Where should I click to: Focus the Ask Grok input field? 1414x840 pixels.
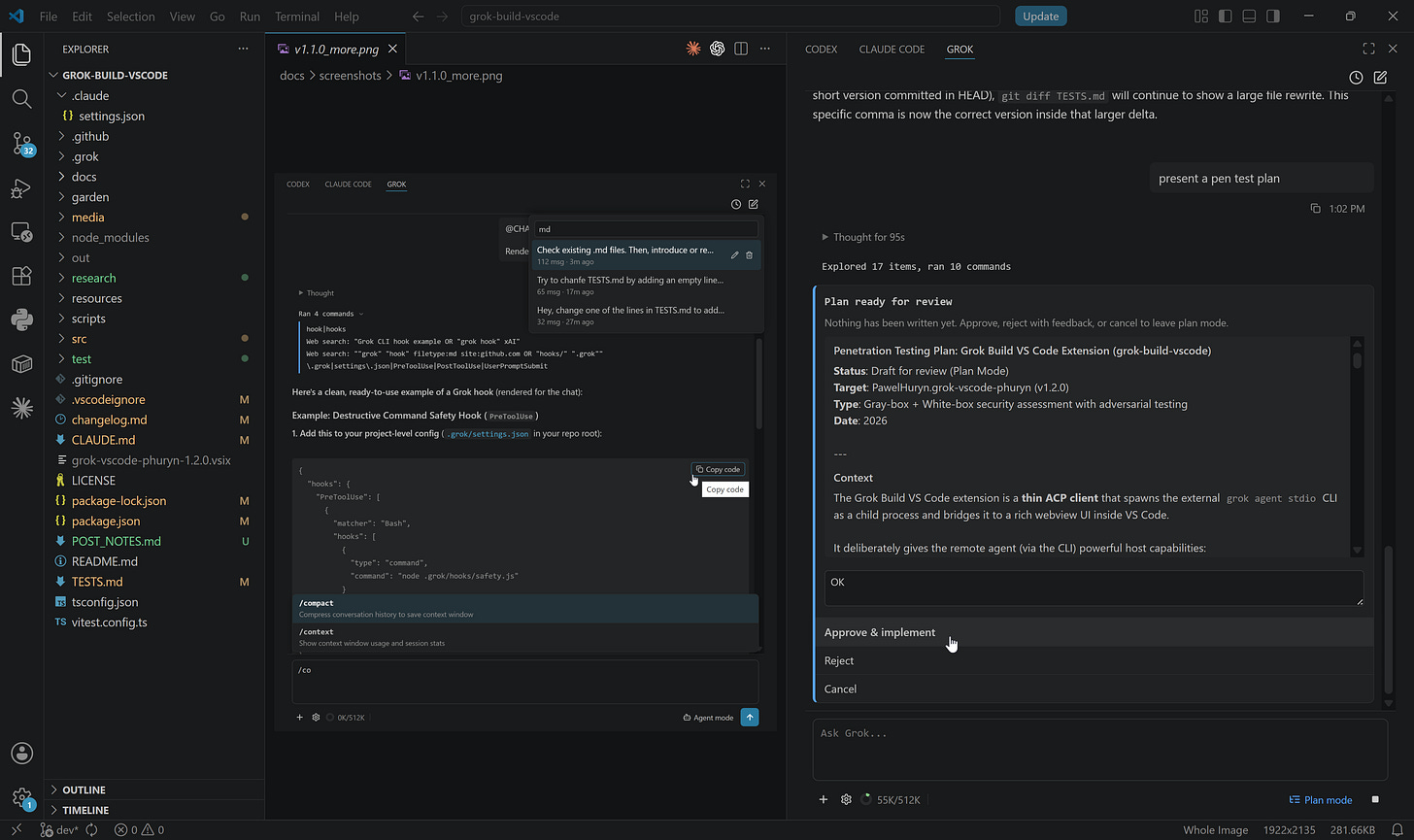1100,750
